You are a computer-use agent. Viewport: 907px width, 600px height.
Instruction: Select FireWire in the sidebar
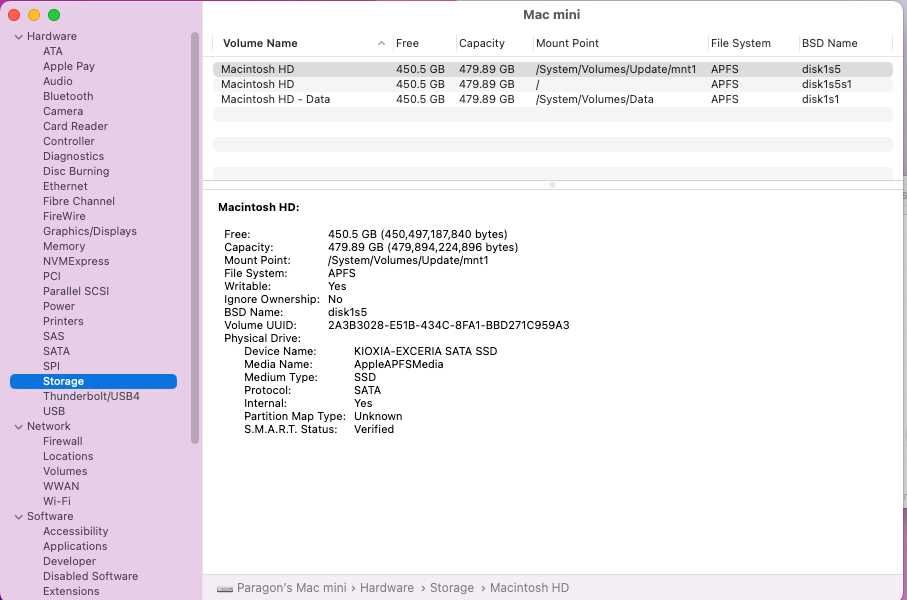64,216
